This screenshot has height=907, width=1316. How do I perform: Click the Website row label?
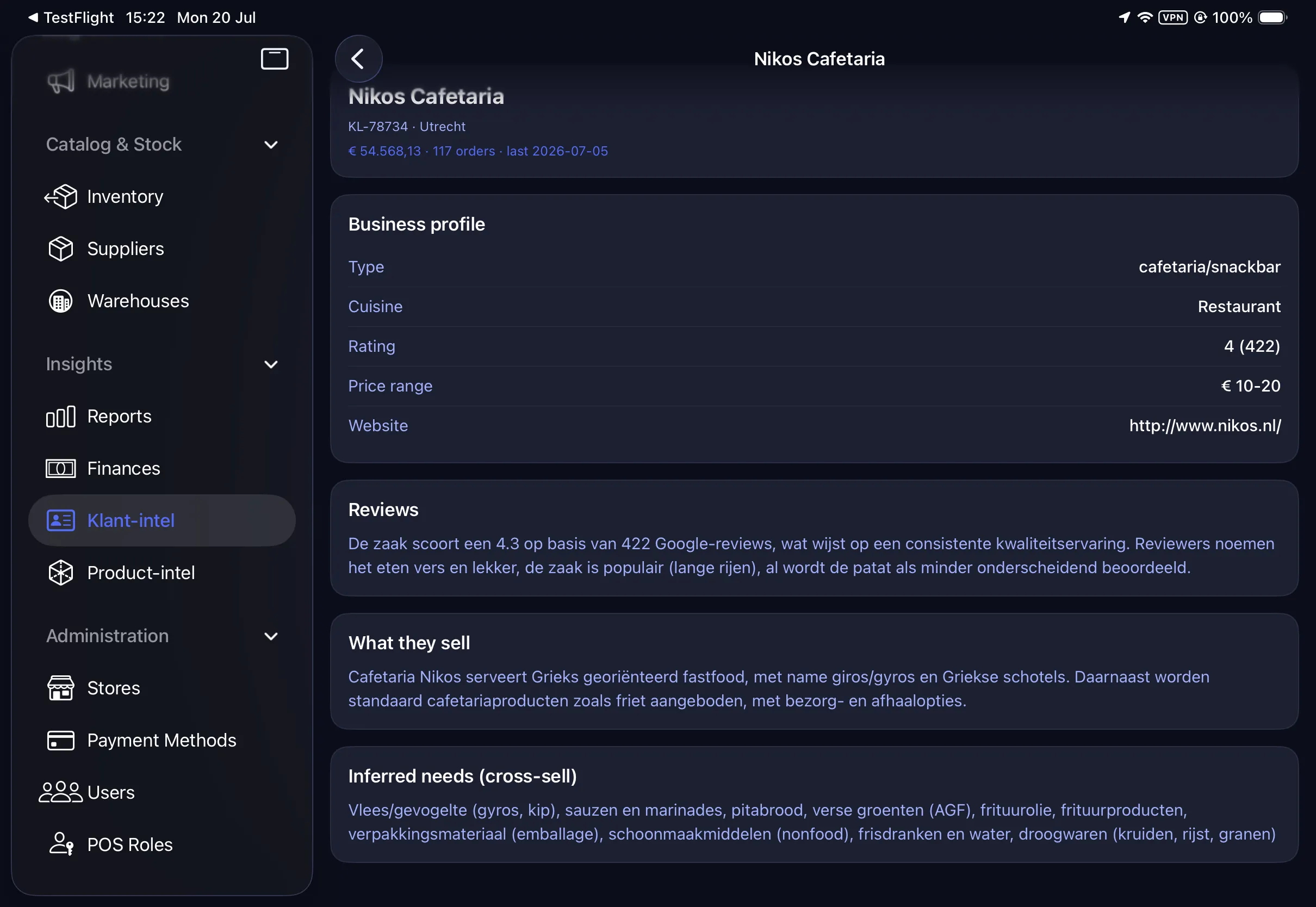[x=378, y=426]
